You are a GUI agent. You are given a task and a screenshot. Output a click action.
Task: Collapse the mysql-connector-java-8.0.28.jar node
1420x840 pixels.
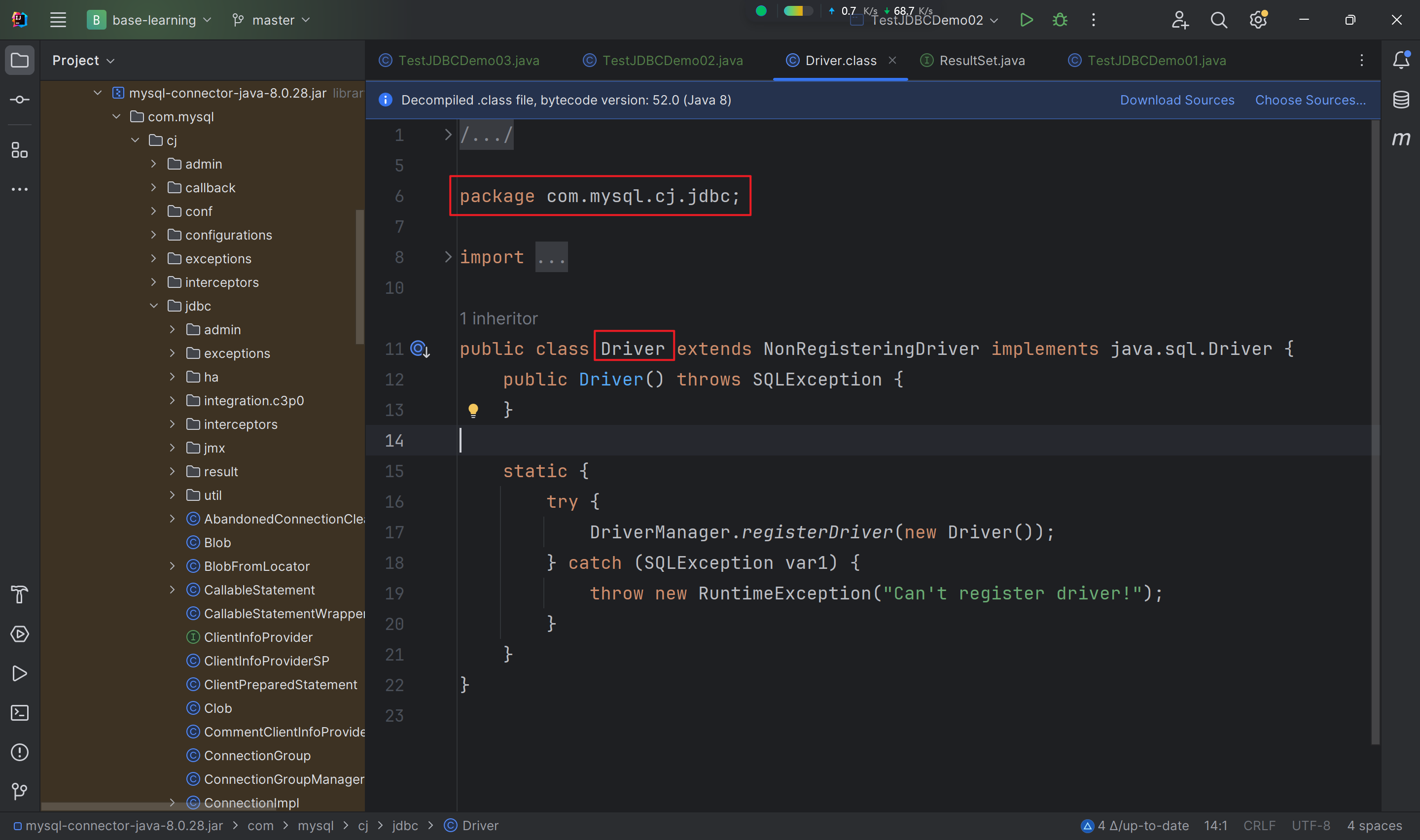(97, 92)
